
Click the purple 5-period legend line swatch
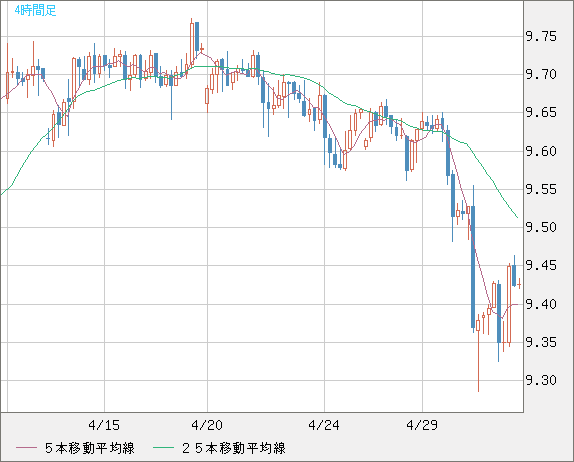26,448
